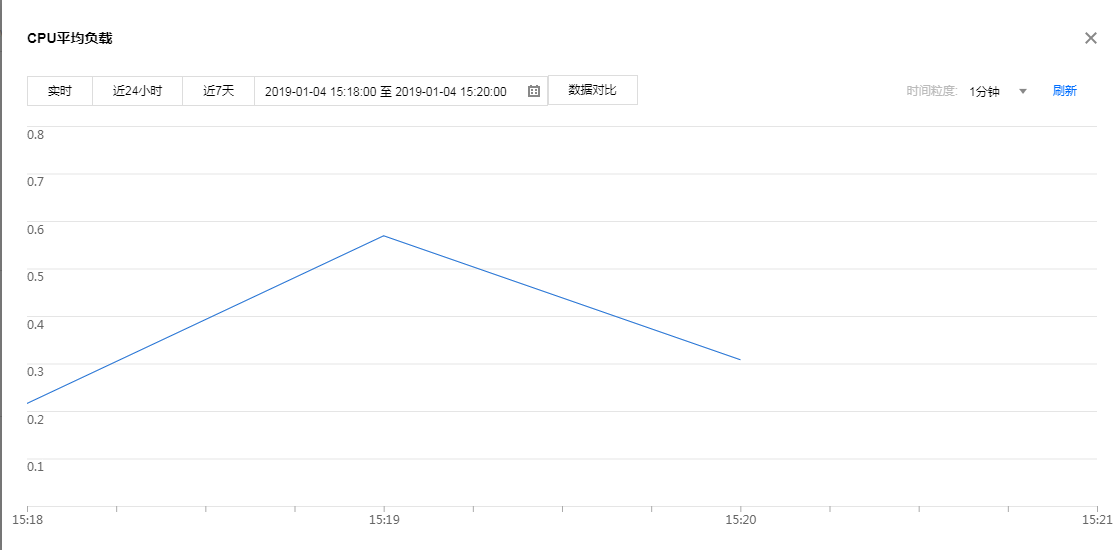Select the 近7天 time range tab
The height and width of the screenshot is (550, 1118).
(218, 91)
